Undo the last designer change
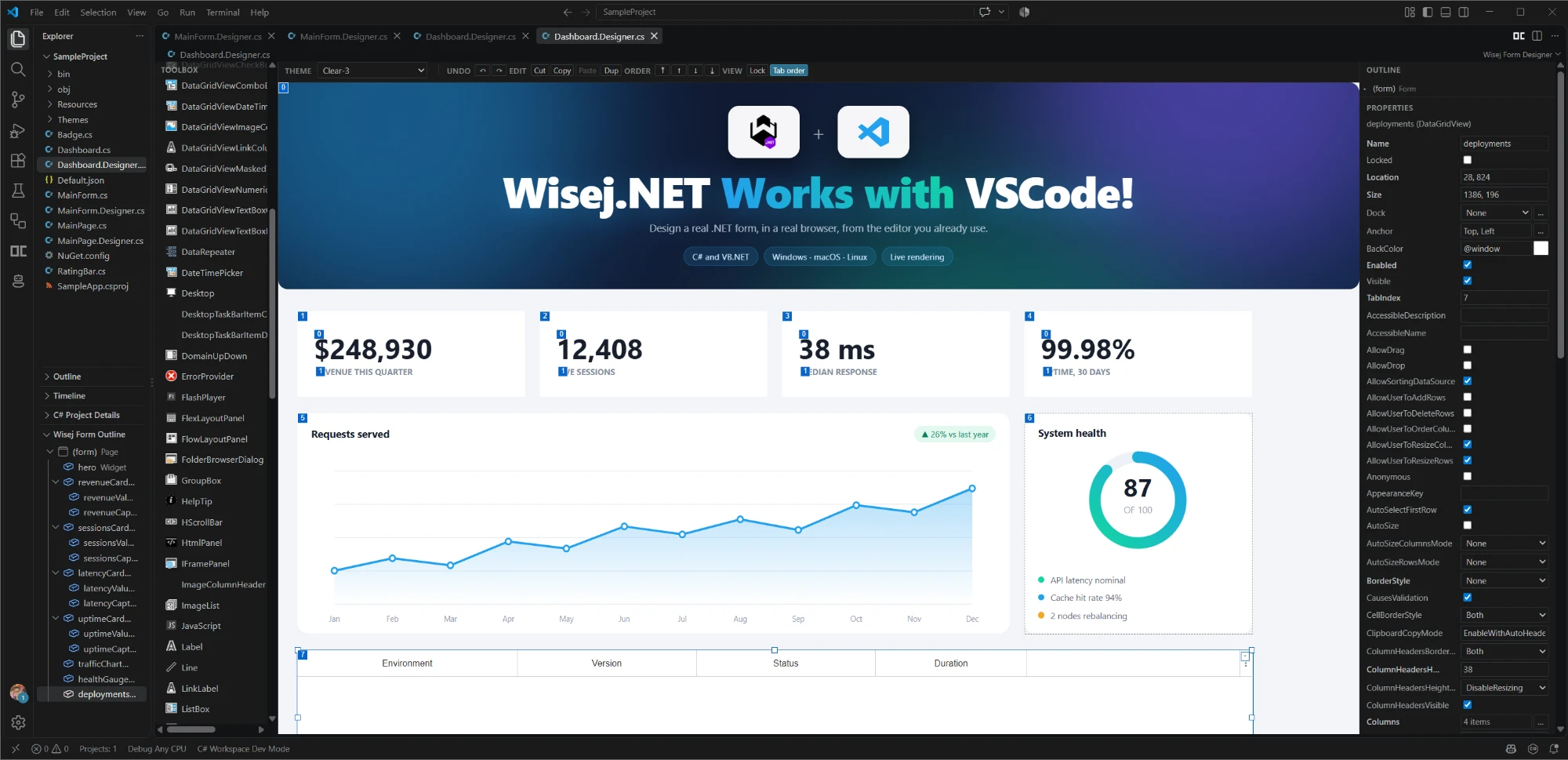Image resolution: width=1568 pixels, height=760 pixels. [483, 71]
